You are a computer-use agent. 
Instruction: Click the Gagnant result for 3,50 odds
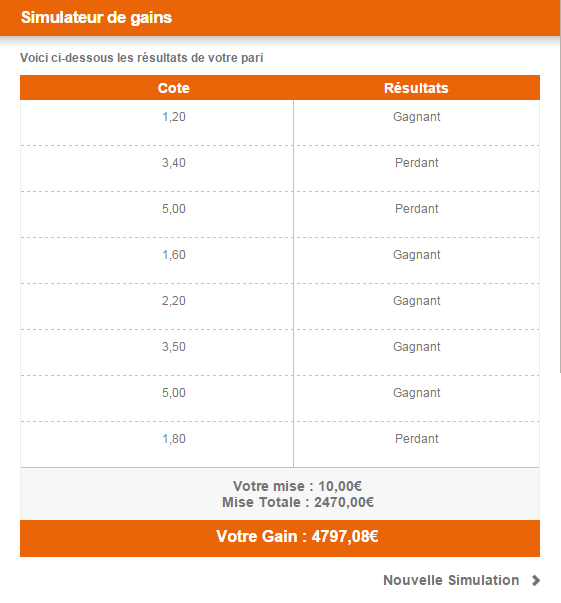pos(416,347)
